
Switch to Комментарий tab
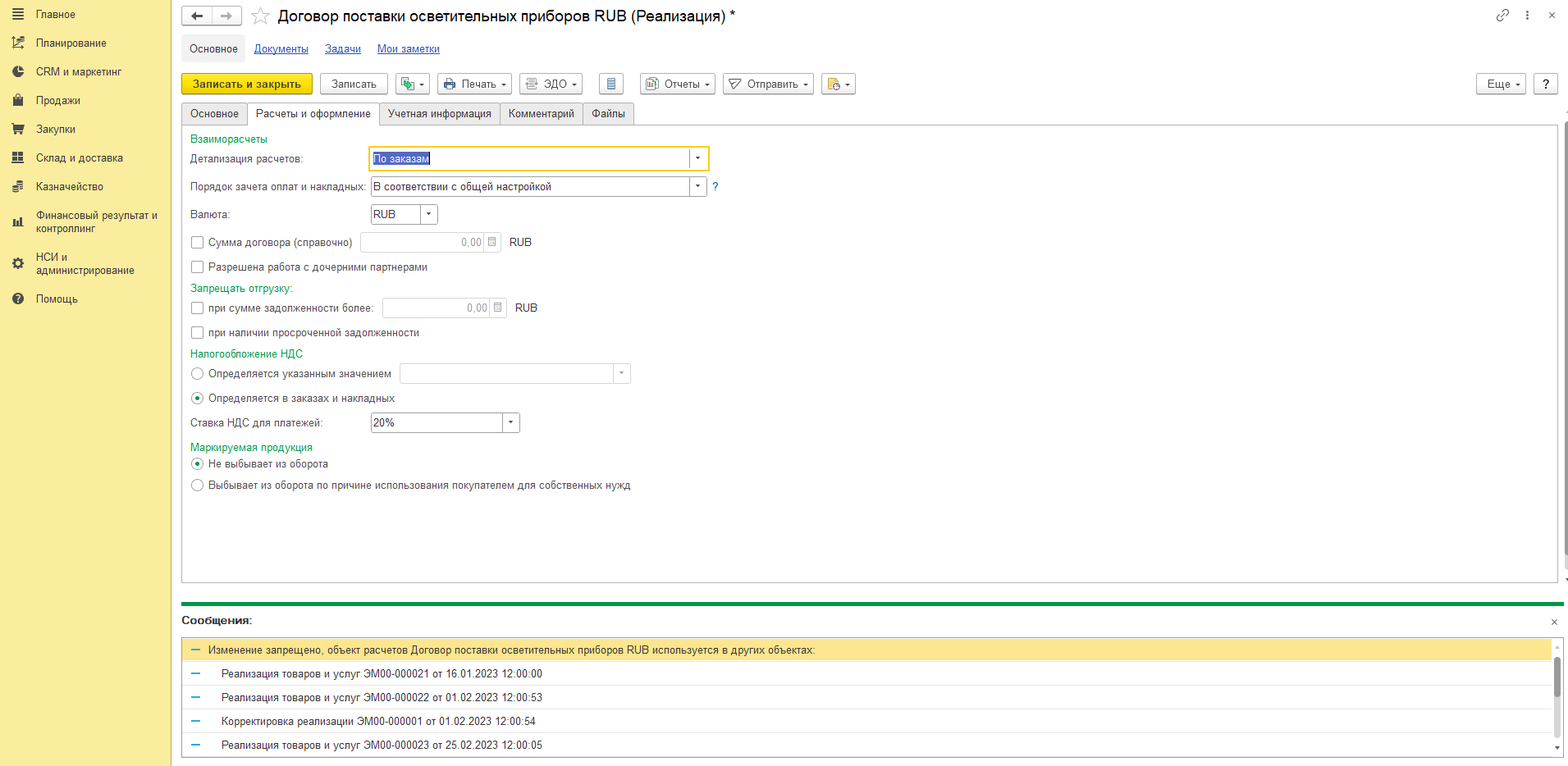tap(541, 113)
